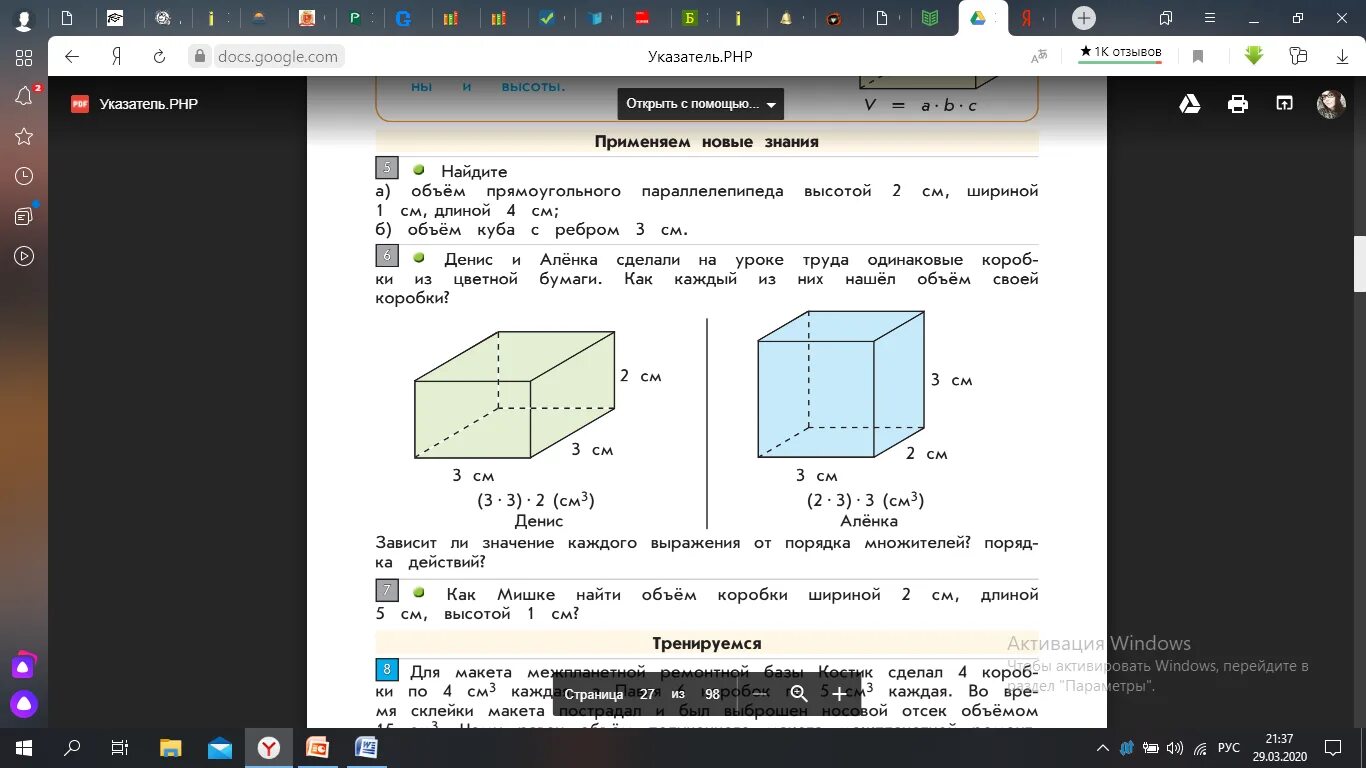Open the page translate icon
Viewport: 1366px width, 768px height.
pos(1039,56)
